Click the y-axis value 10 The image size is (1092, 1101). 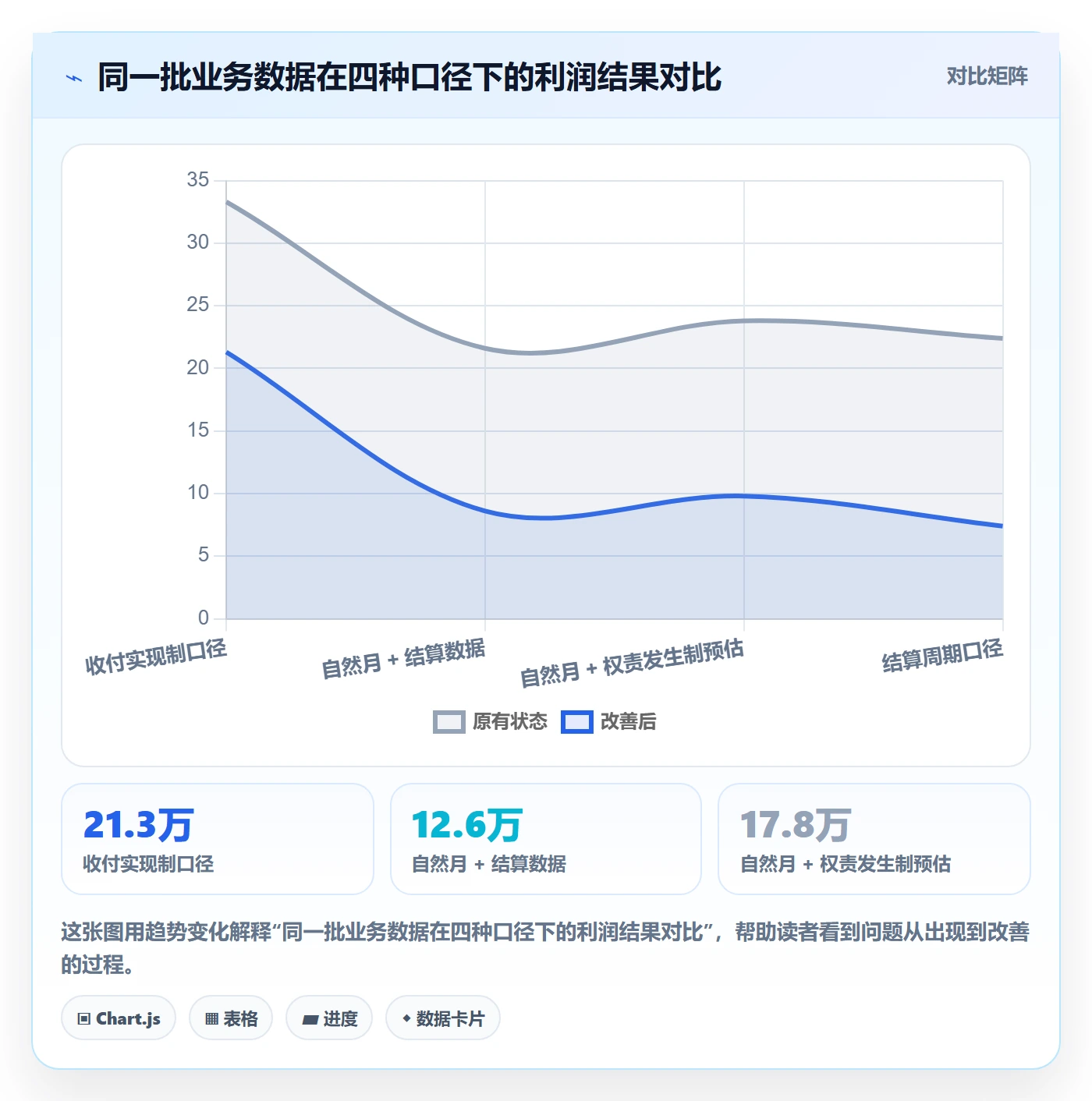pos(198,493)
